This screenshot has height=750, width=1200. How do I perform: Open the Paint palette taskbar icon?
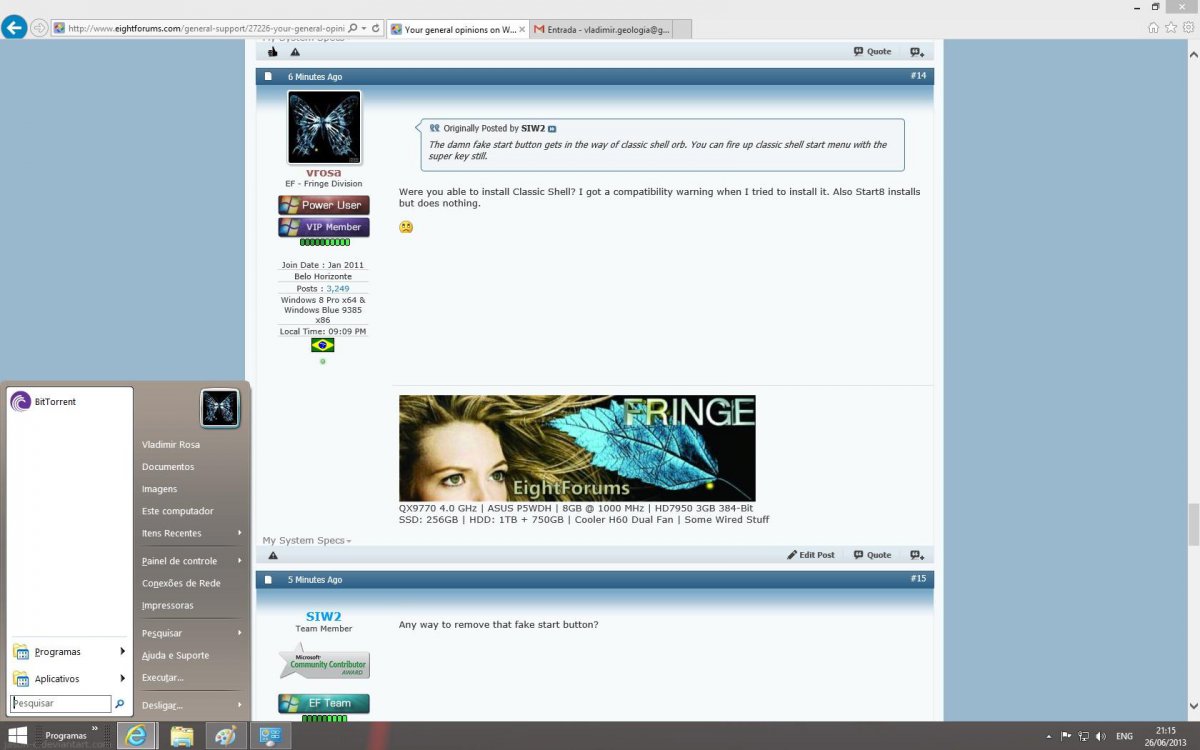point(225,736)
